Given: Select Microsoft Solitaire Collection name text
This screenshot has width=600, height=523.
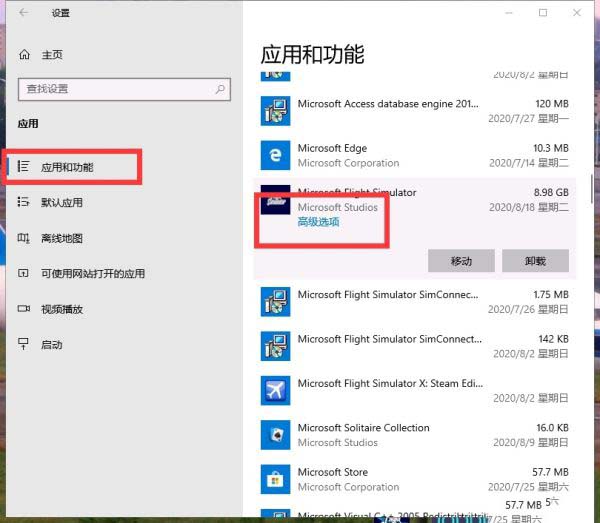Looking at the screenshot, I should pyautogui.click(x=364, y=428).
